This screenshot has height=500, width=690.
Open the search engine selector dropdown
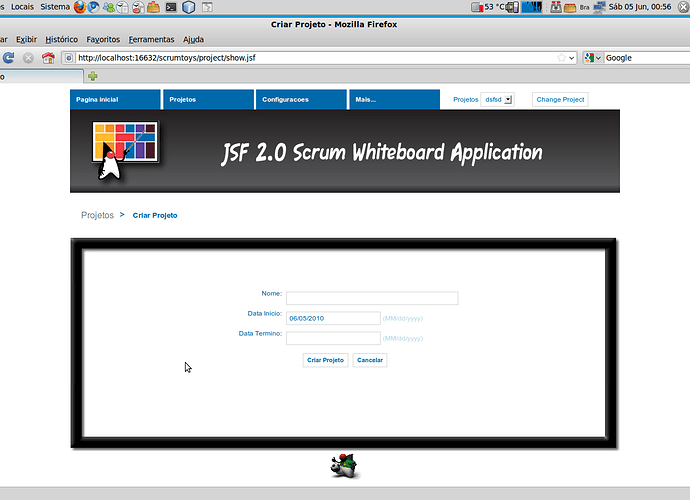coord(593,58)
